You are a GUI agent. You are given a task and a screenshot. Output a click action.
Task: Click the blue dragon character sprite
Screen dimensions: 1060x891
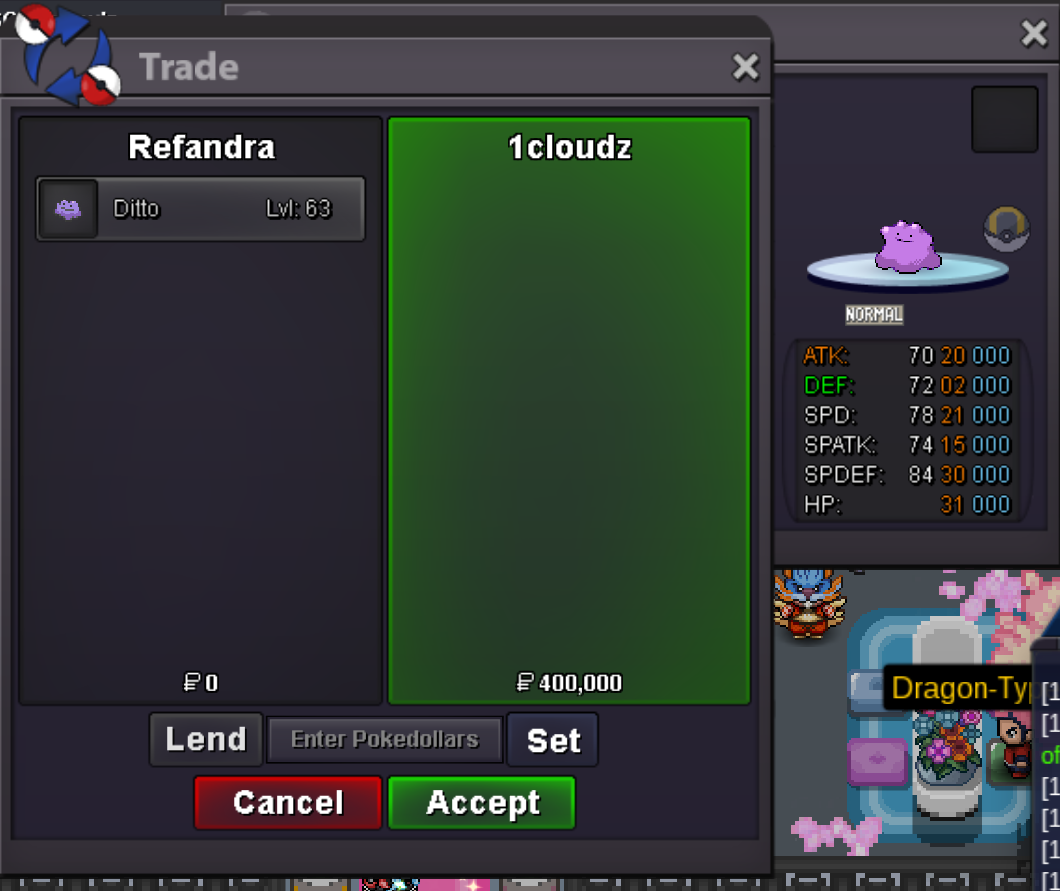pos(809,604)
